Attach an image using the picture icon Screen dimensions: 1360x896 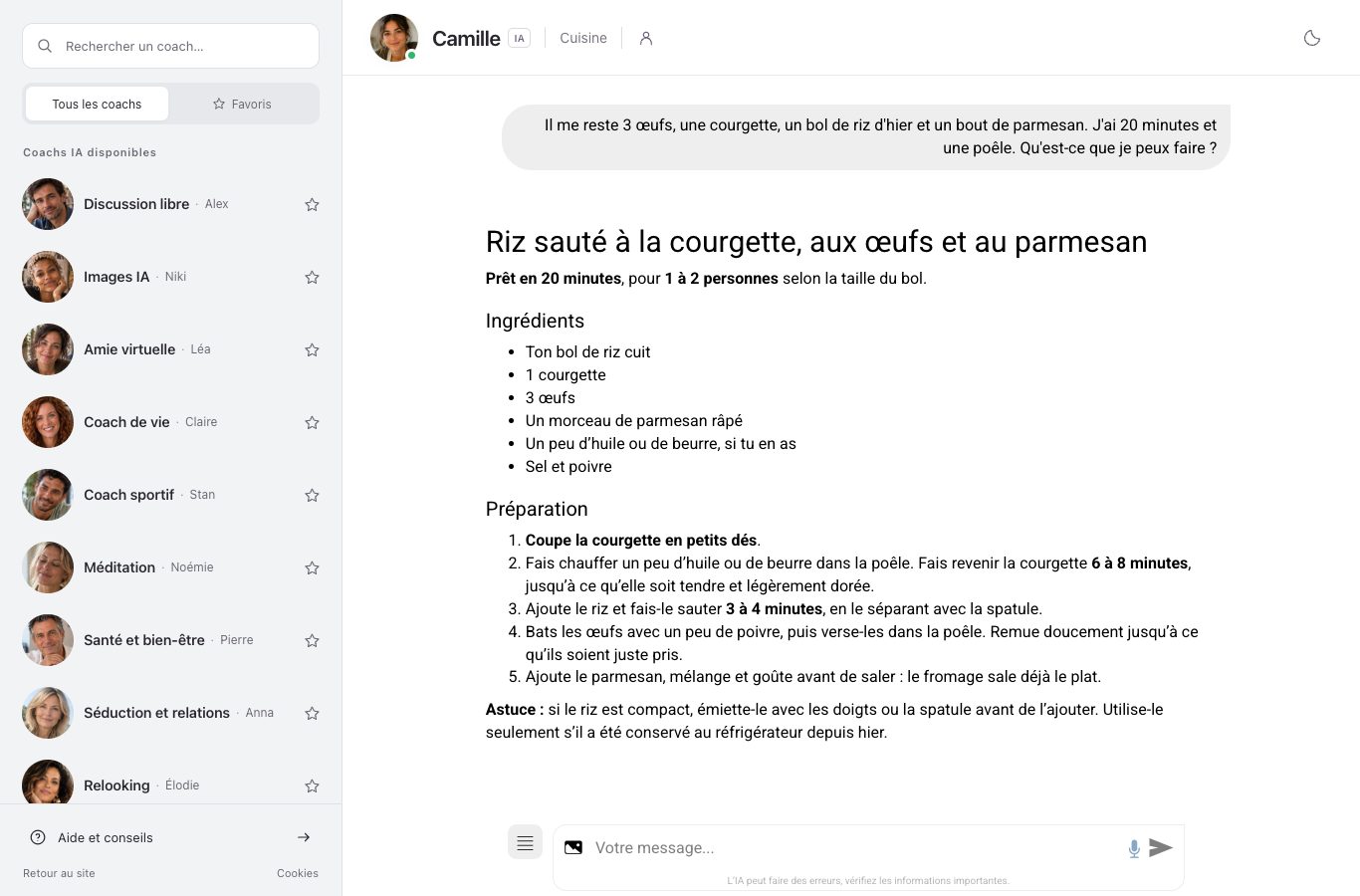[573, 847]
